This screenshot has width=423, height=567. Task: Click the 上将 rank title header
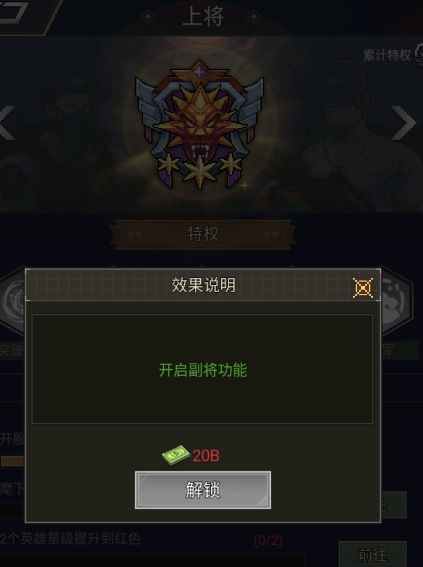tap(203, 16)
